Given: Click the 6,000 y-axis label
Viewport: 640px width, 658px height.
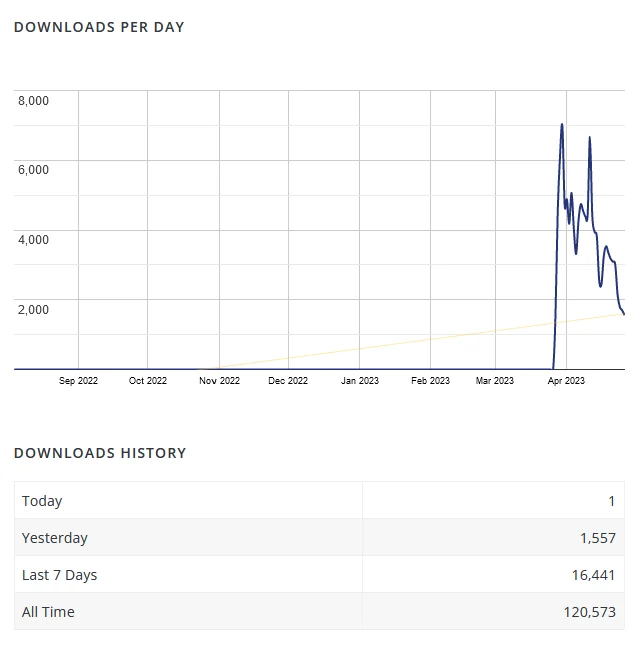Looking at the screenshot, I should tap(33, 170).
